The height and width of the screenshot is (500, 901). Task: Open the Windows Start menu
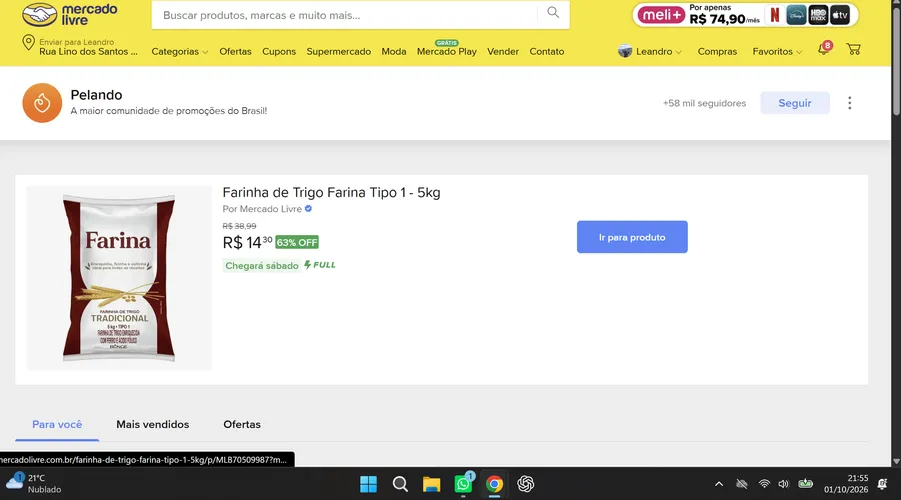point(368,484)
